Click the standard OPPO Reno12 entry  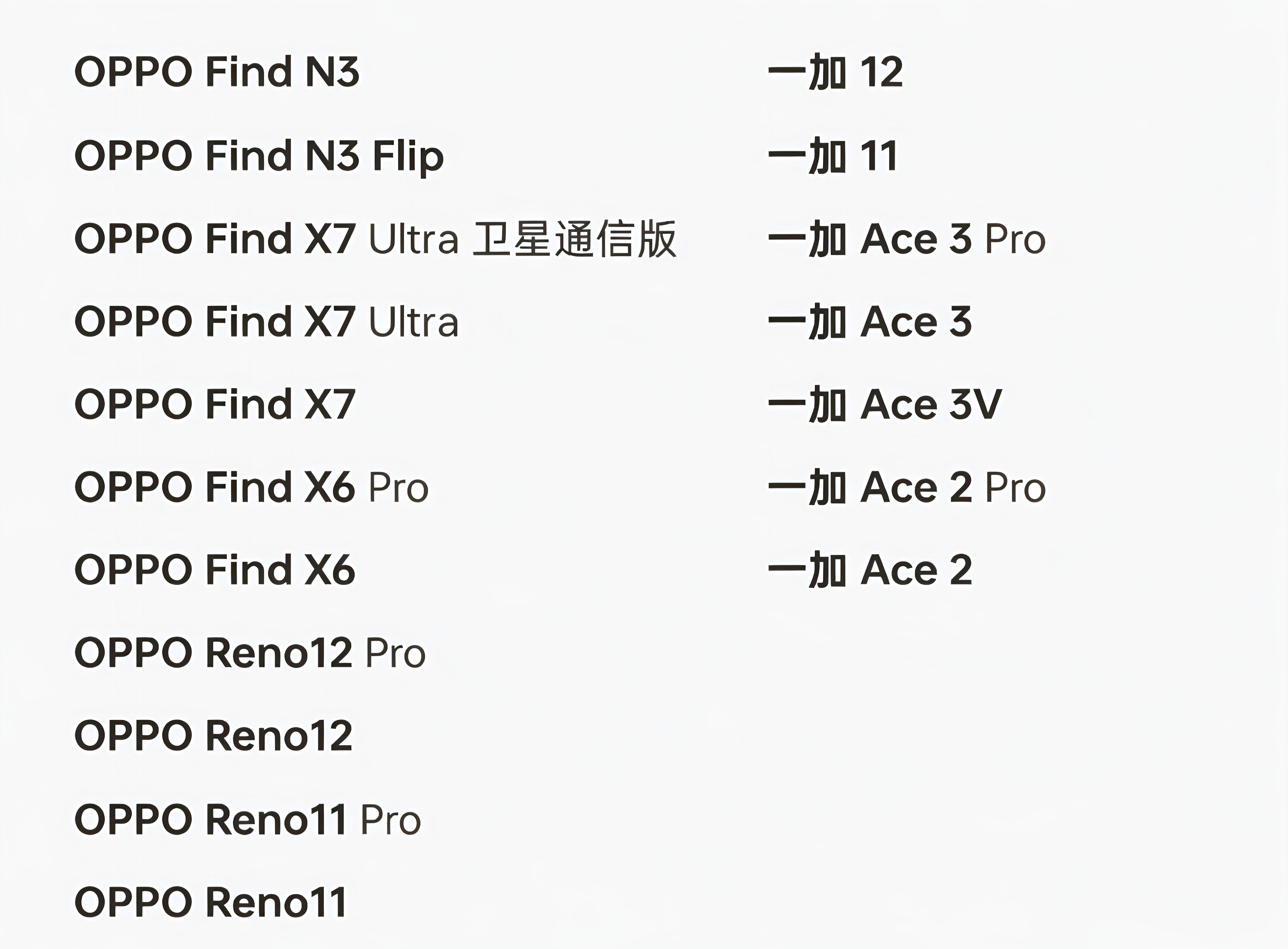coord(213,736)
